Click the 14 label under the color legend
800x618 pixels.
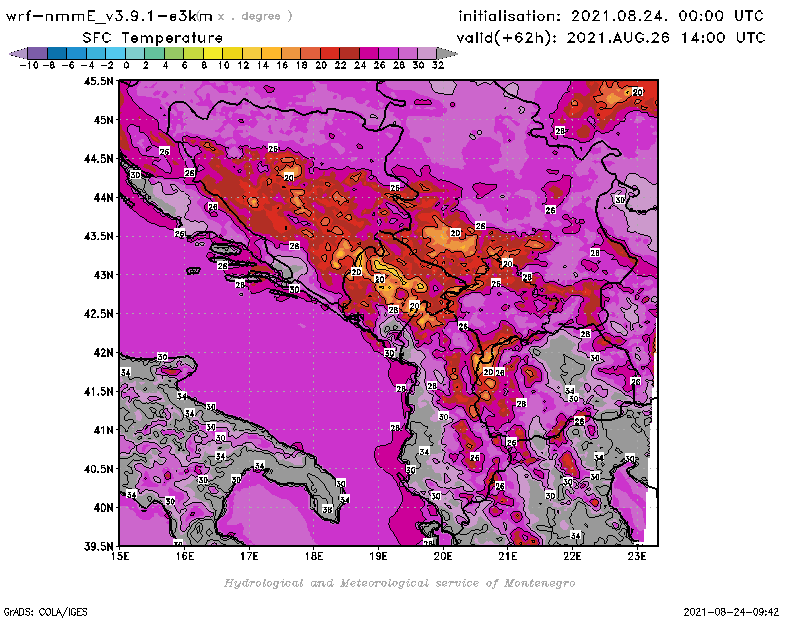point(262,65)
